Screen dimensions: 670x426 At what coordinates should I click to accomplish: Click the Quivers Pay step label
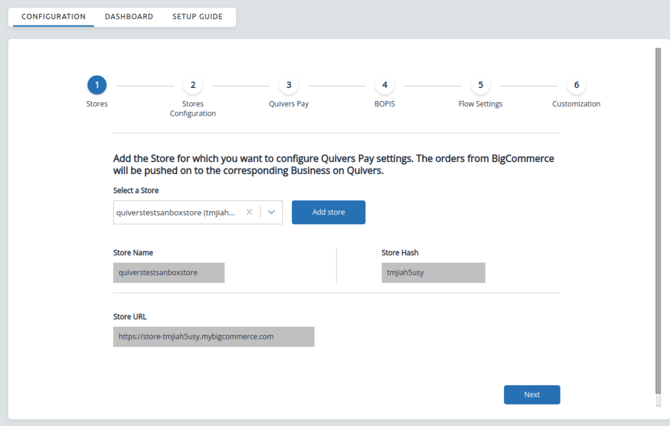(x=289, y=104)
